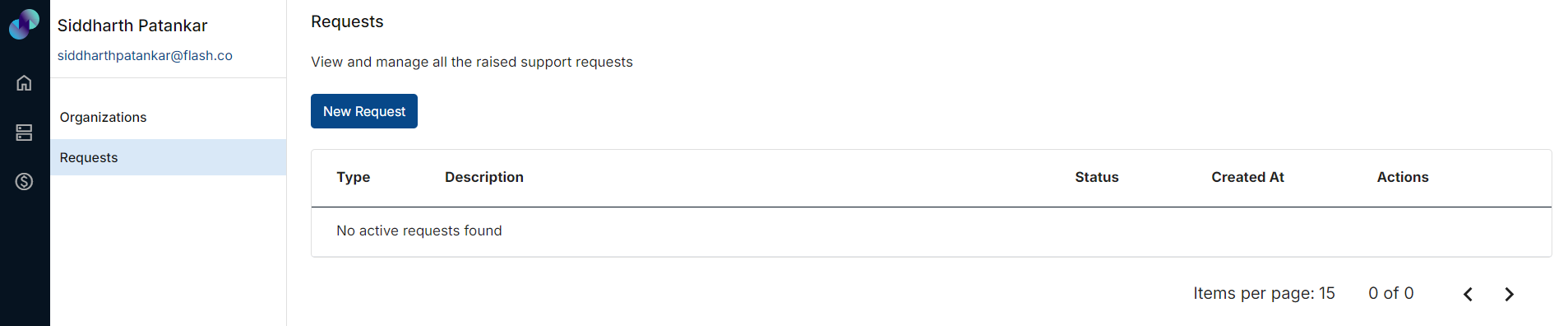This screenshot has height=326, width=1568.
Task: Click the New Request button
Action: [x=364, y=111]
